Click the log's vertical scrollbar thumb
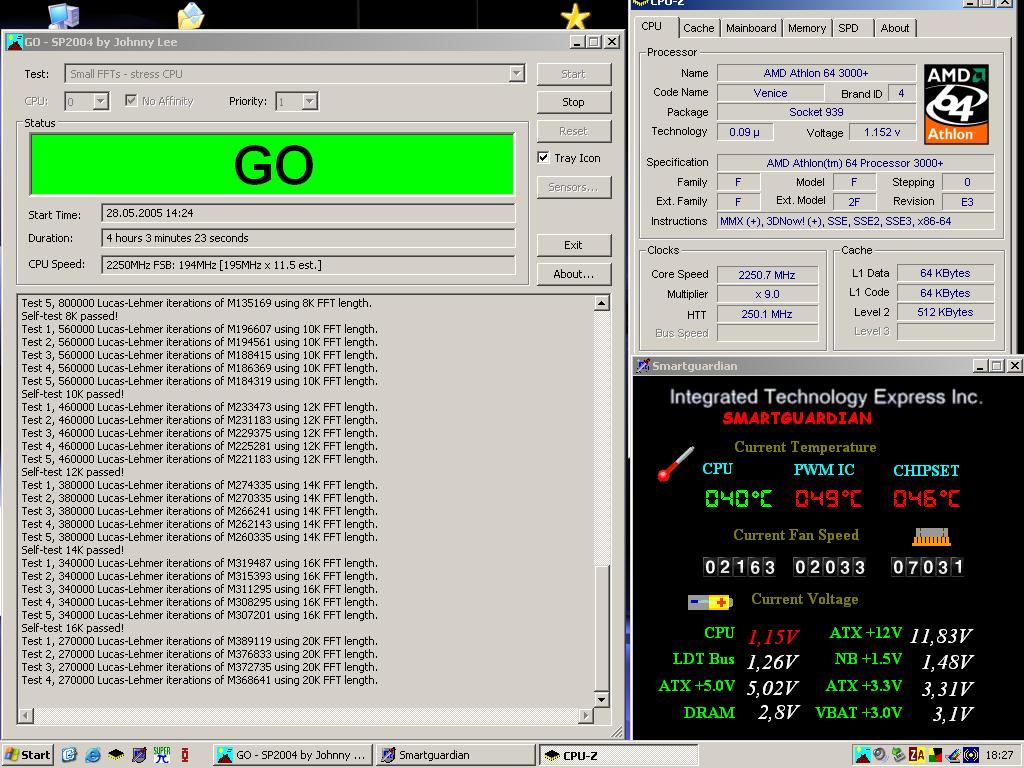This screenshot has width=1024, height=768. pos(601,628)
